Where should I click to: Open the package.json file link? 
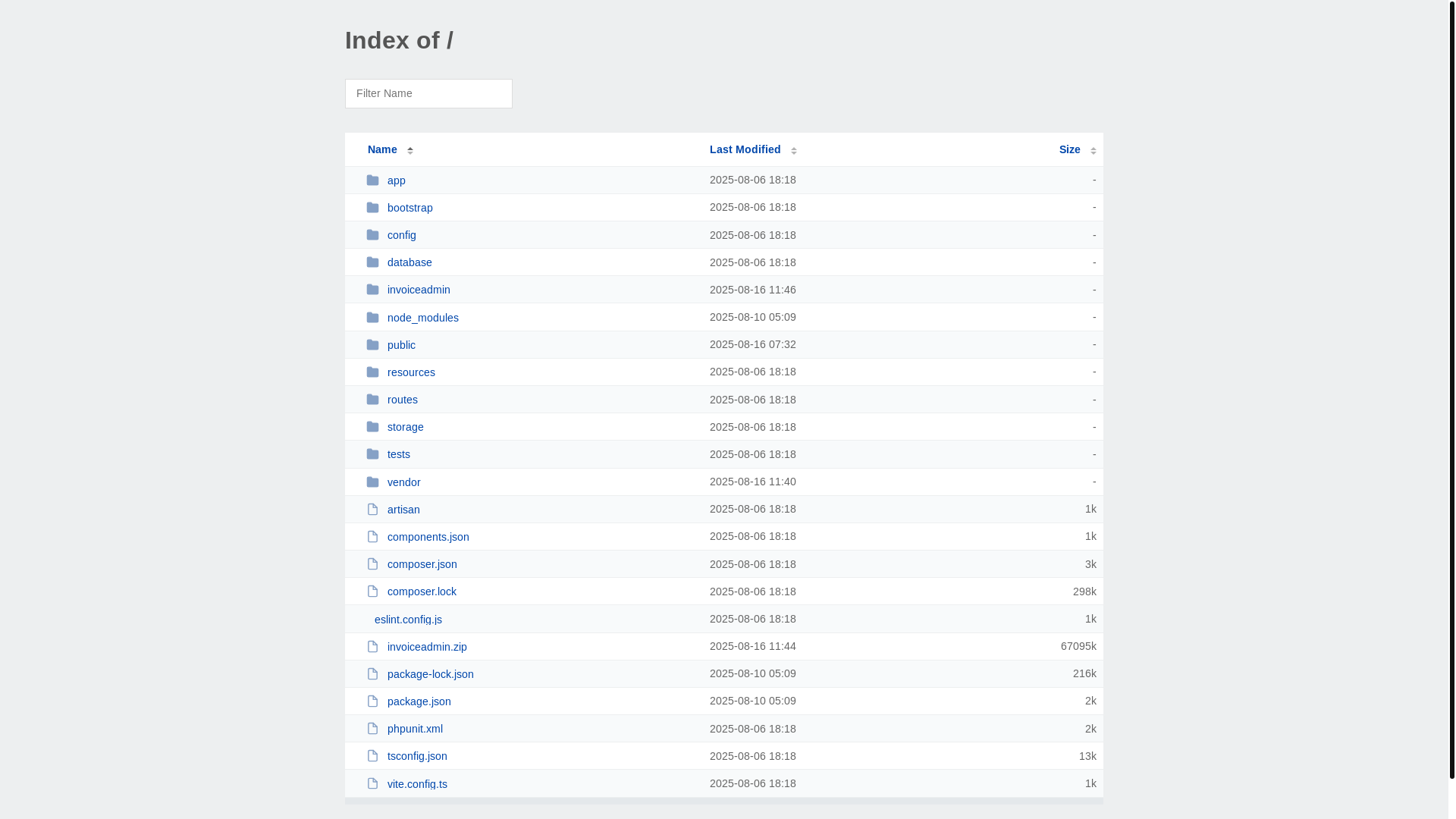tap(419, 701)
